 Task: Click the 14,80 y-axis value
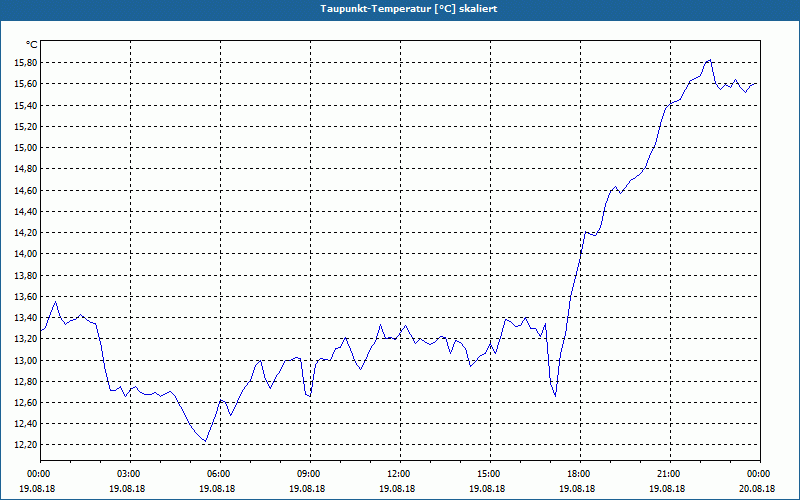pos(27,169)
